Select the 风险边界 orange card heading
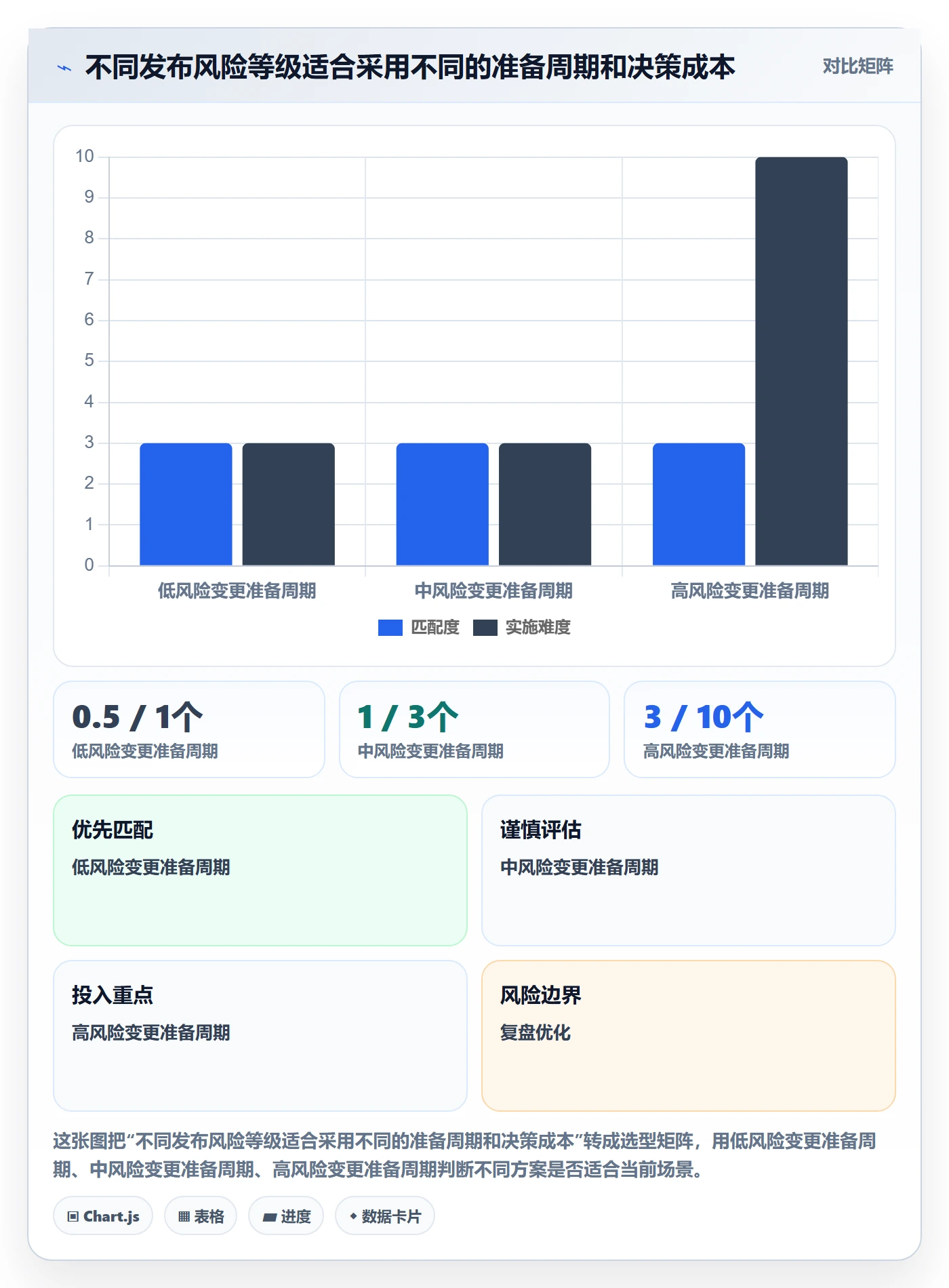 point(541,995)
